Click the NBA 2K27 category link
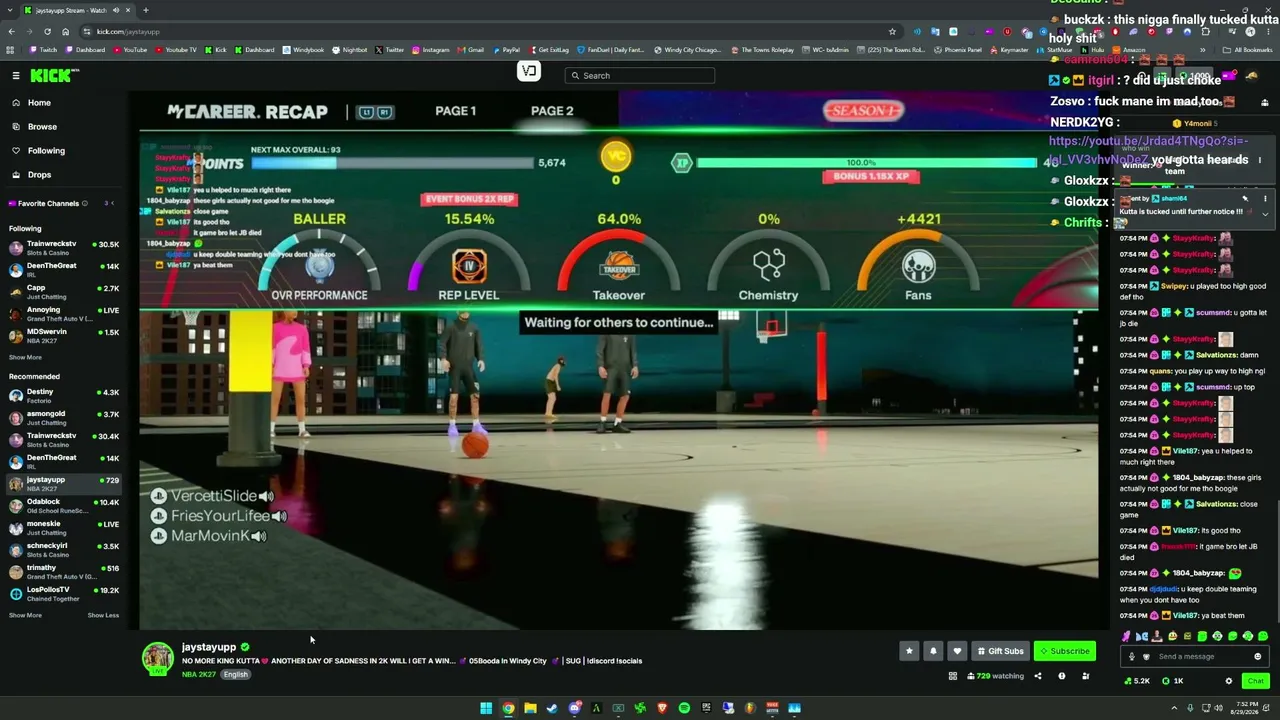 click(199, 675)
